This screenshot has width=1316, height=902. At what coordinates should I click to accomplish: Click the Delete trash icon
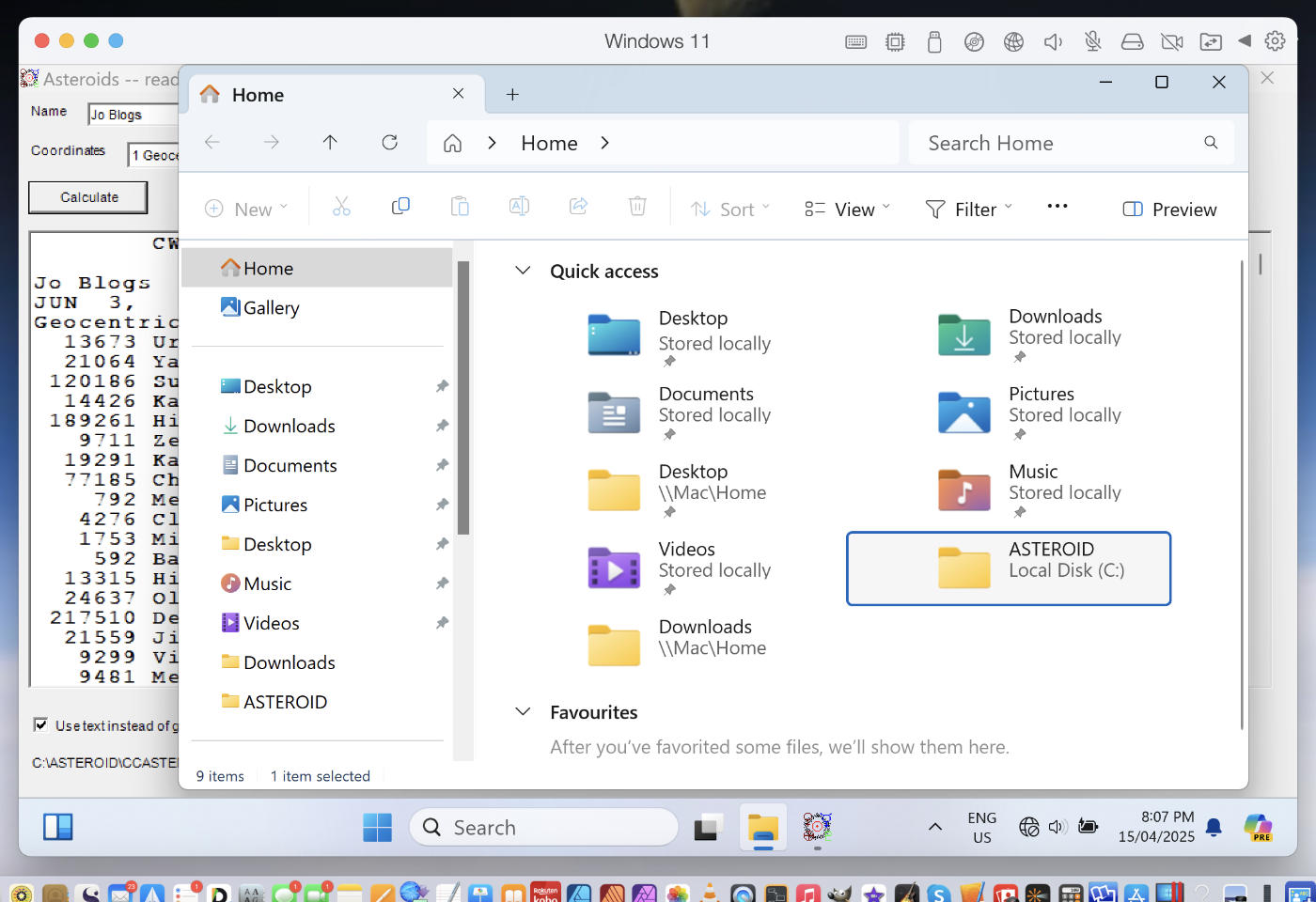[x=637, y=206]
